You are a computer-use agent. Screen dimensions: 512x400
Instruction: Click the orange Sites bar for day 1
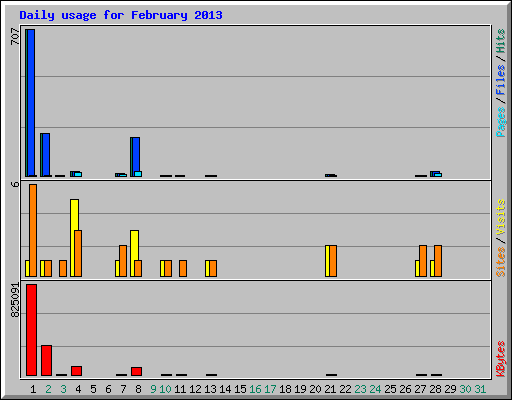click(x=33, y=230)
